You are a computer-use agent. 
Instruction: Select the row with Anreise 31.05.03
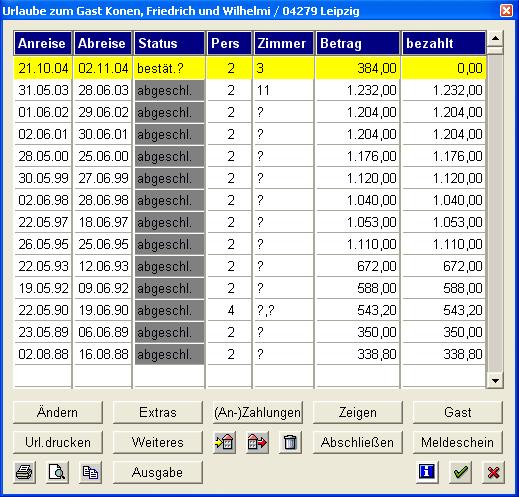(x=250, y=90)
